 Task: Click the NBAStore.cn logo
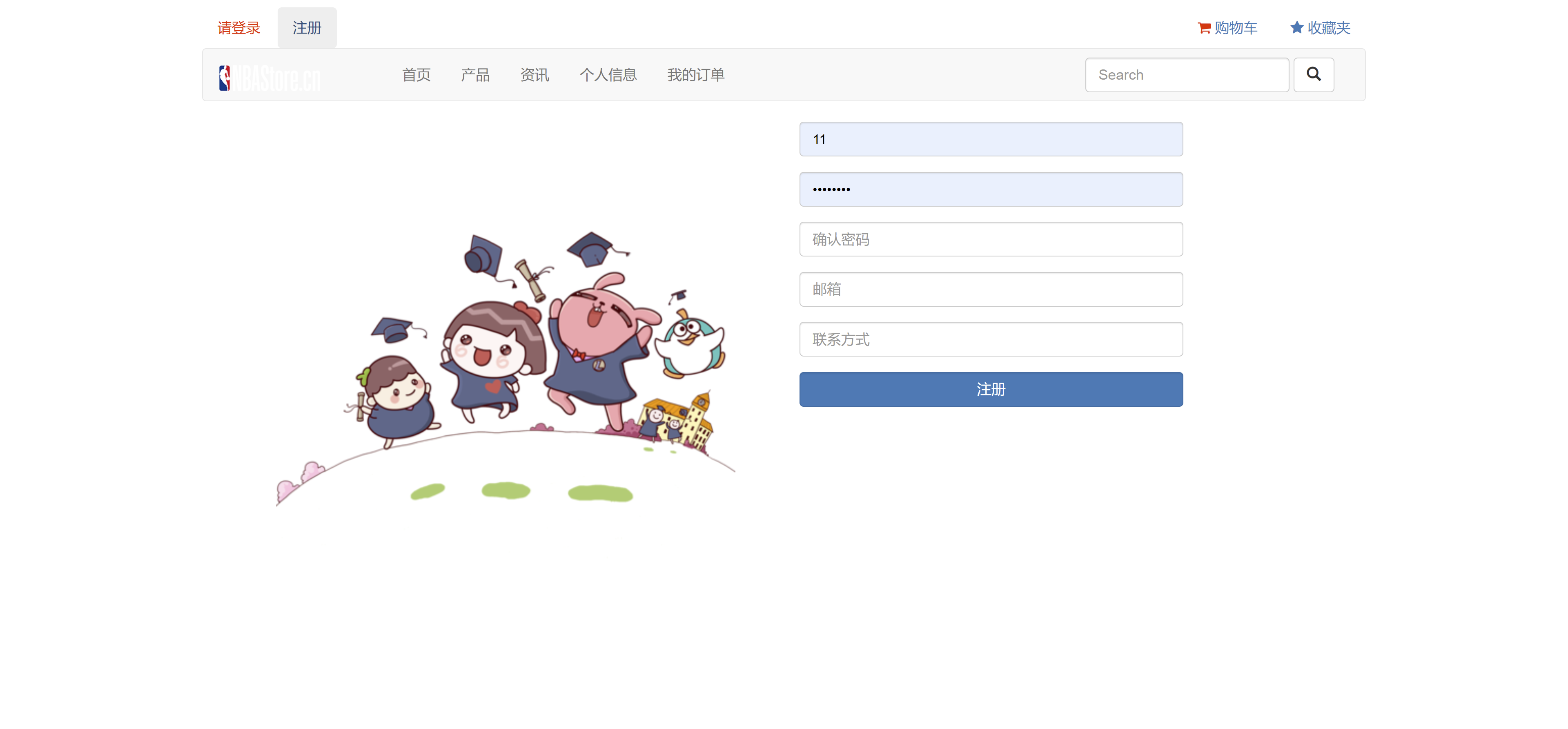(269, 78)
